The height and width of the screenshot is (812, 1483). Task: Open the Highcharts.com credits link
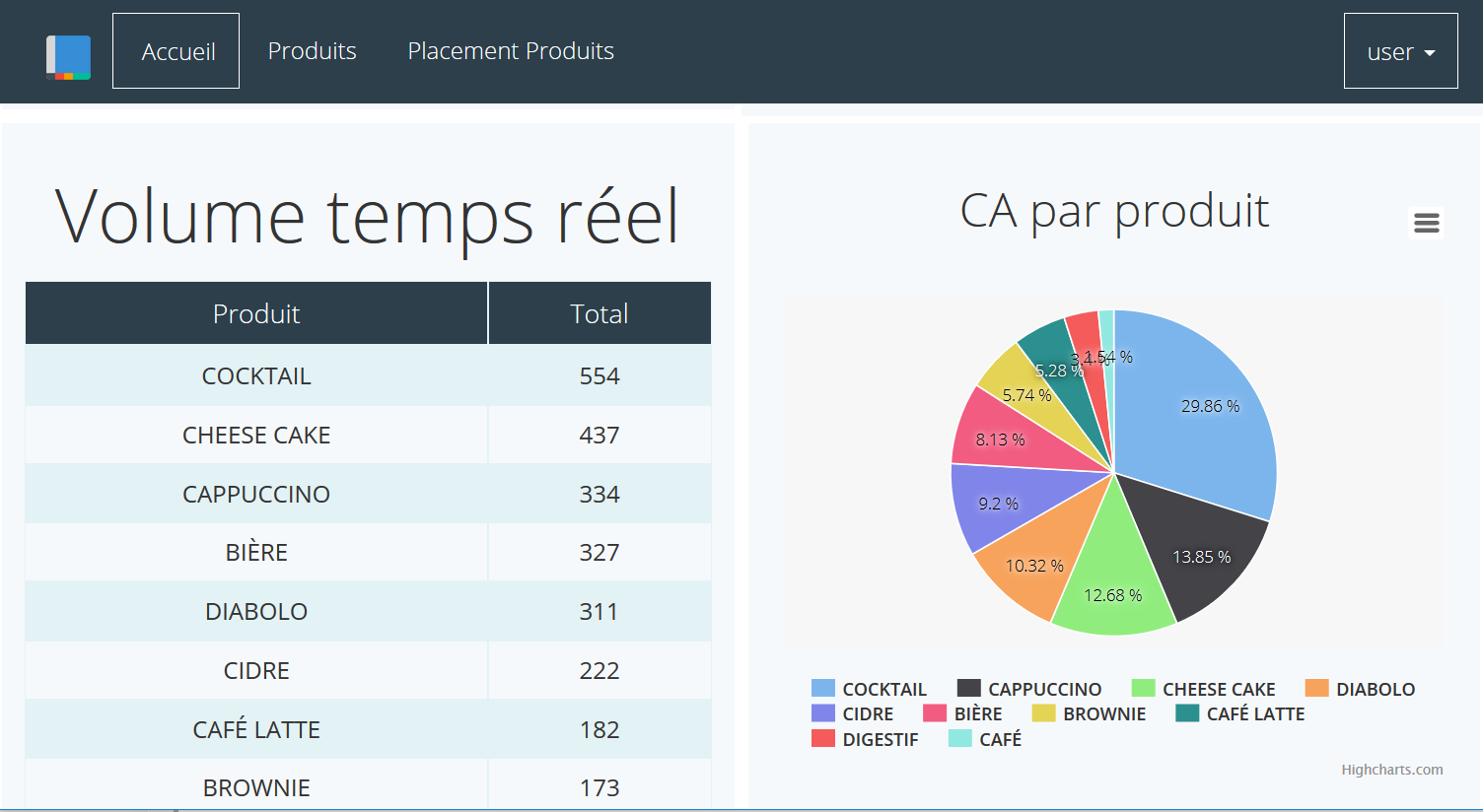coord(1391,770)
